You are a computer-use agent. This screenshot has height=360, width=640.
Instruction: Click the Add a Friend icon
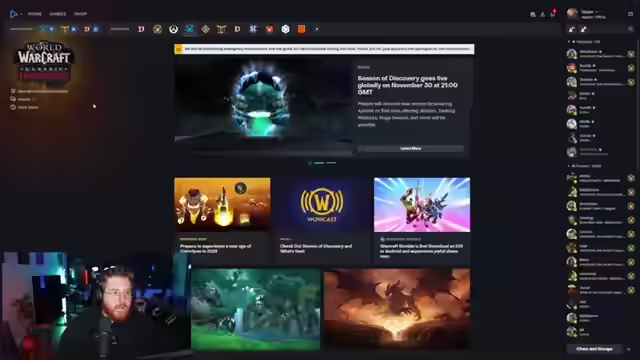point(572,29)
